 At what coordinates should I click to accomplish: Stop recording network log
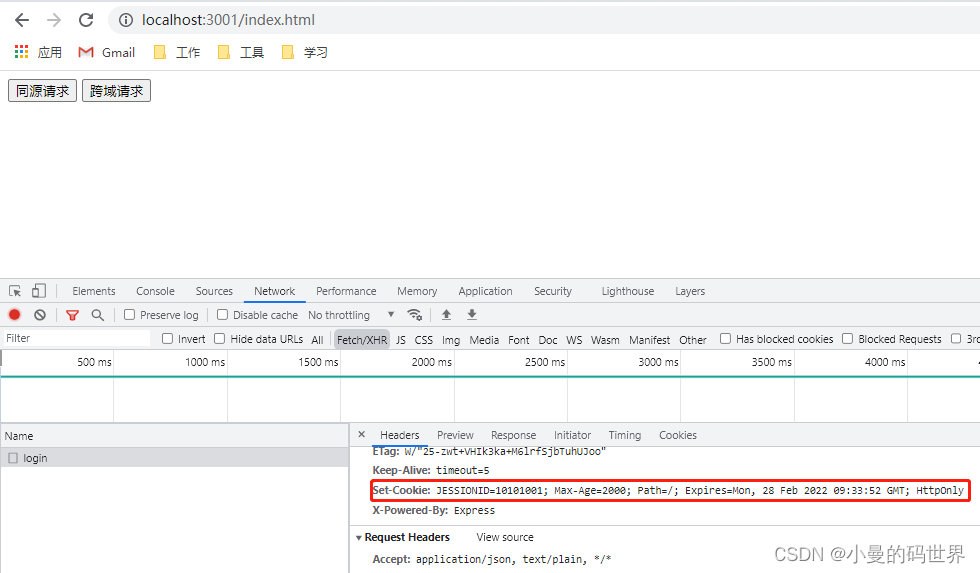[15, 315]
